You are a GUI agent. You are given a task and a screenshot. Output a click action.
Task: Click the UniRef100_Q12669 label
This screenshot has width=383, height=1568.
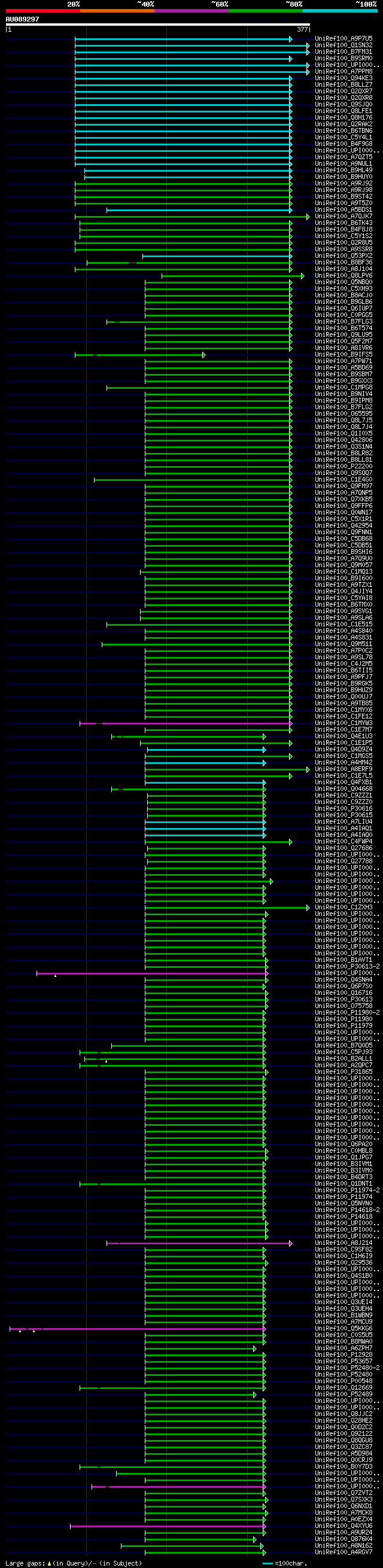tap(344, 1388)
